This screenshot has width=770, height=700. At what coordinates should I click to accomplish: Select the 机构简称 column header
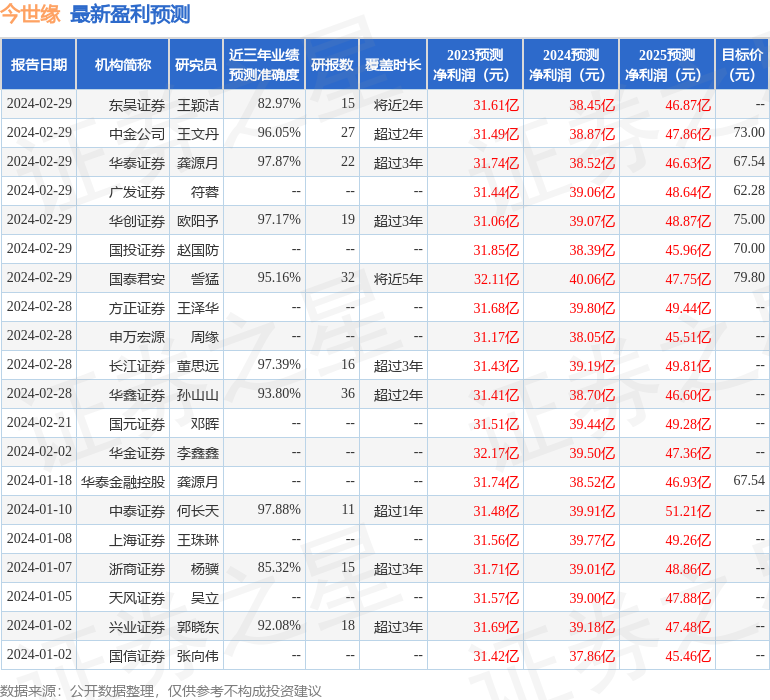[x=123, y=64]
